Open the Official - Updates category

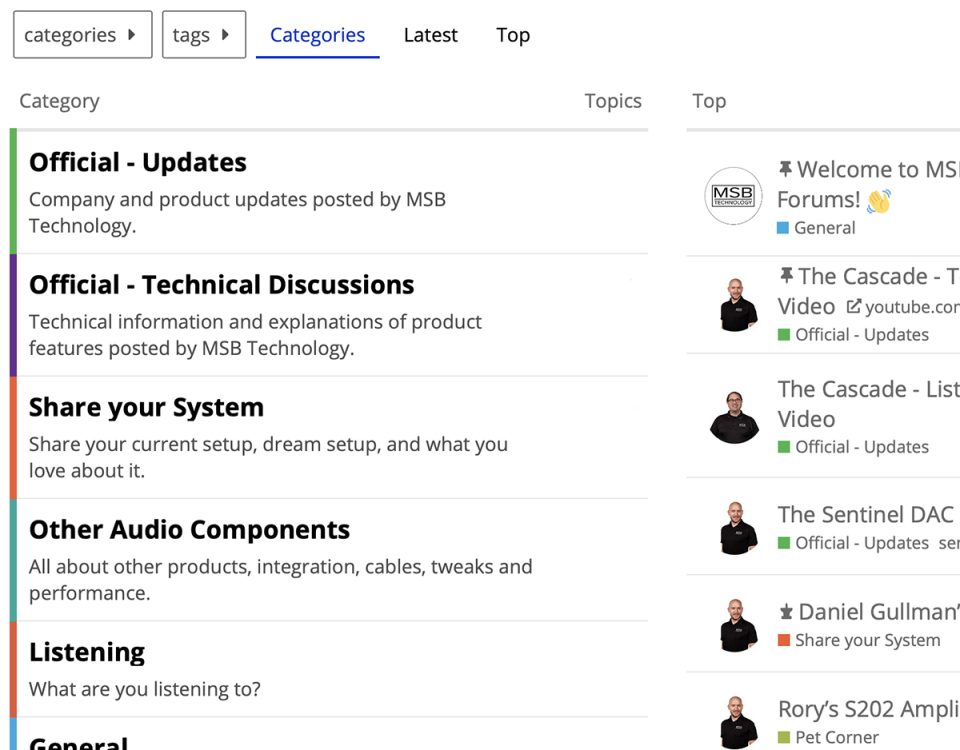138,162
